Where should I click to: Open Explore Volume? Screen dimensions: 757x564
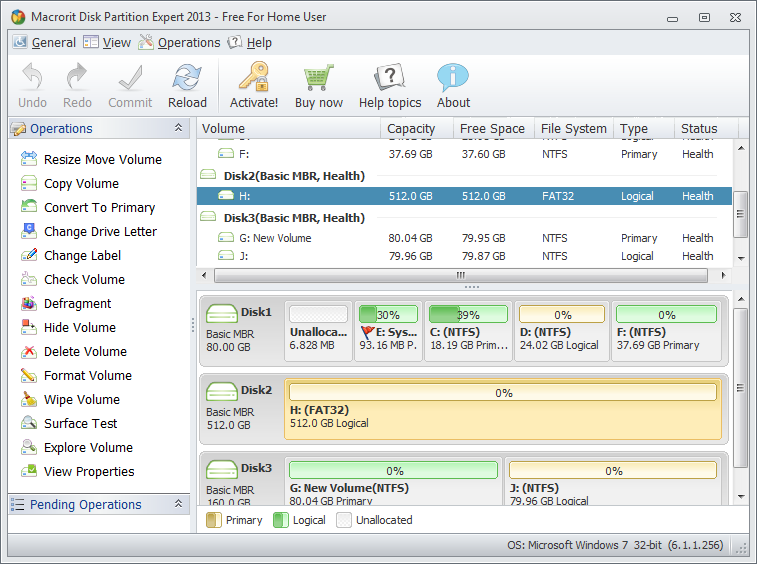click(77, 447)
